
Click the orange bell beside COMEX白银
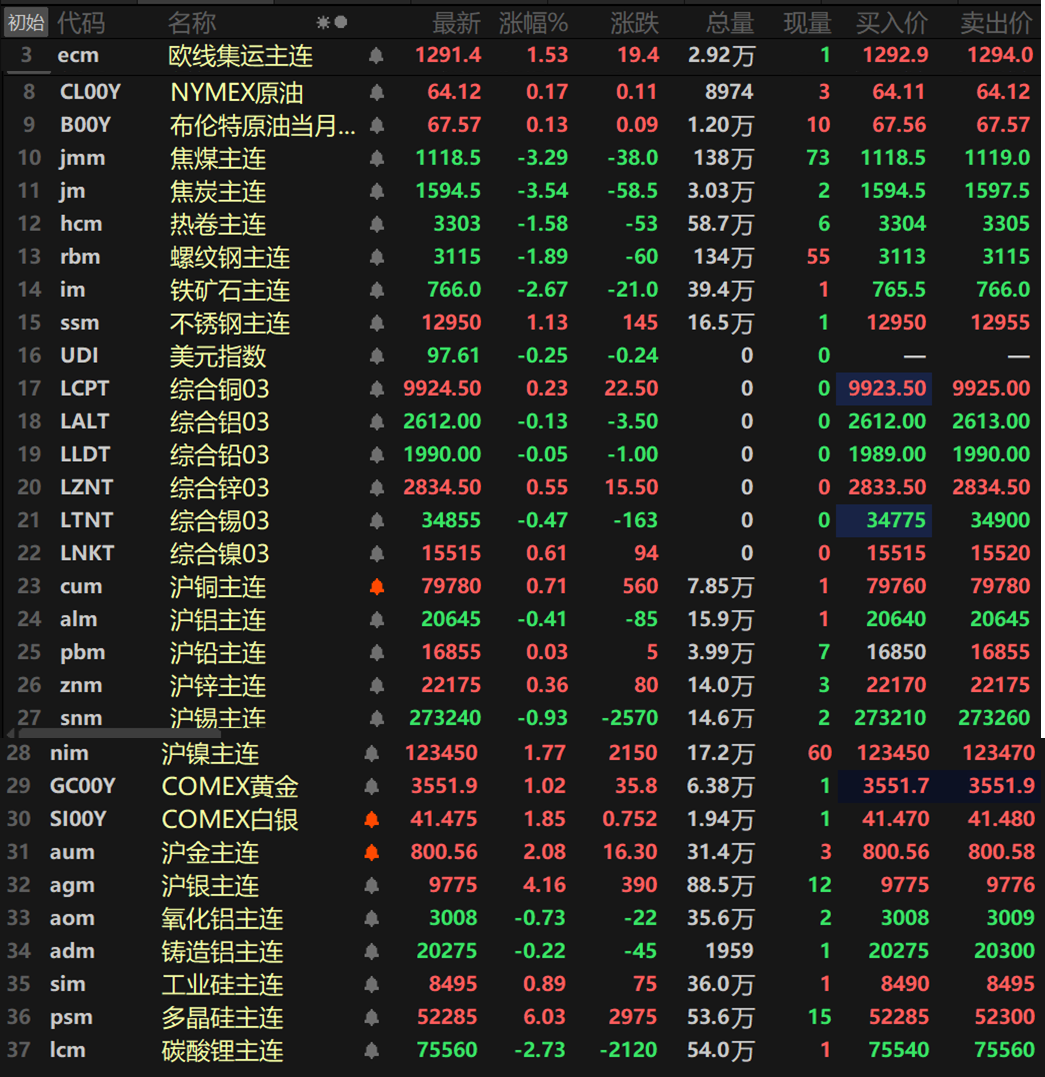[372, 820]
